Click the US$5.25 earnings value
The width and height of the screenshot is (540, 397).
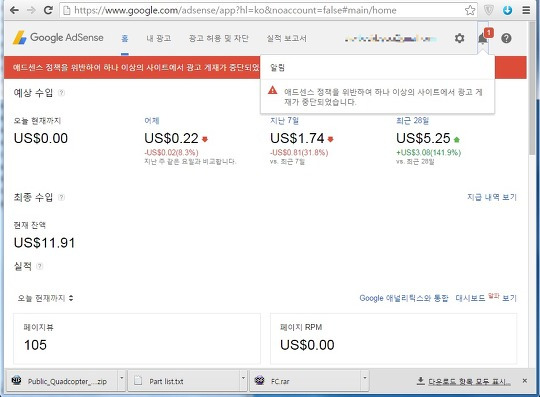[x=423, y=138]
